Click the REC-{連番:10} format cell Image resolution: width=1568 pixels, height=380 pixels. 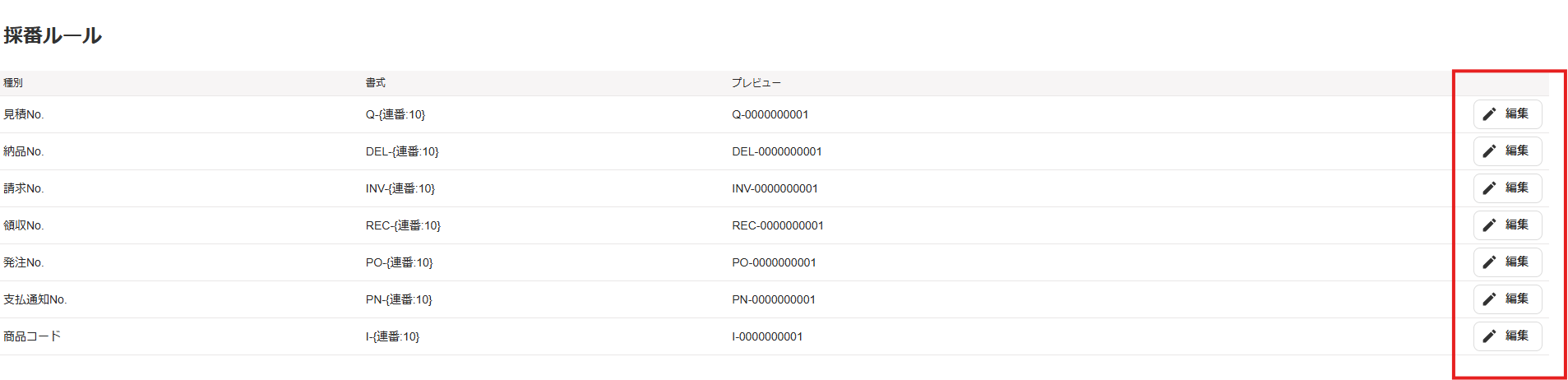[403, 225]
